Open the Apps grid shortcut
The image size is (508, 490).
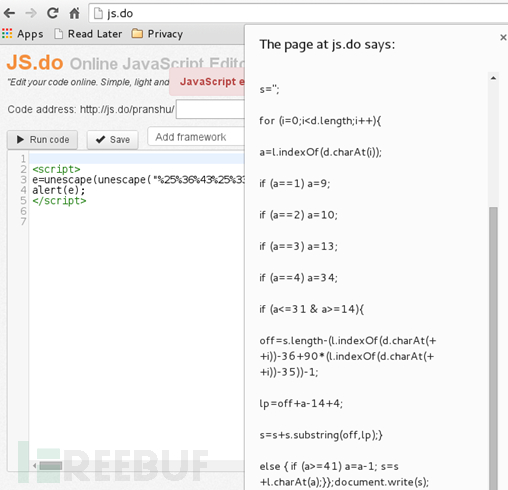[x=23, y=34]
